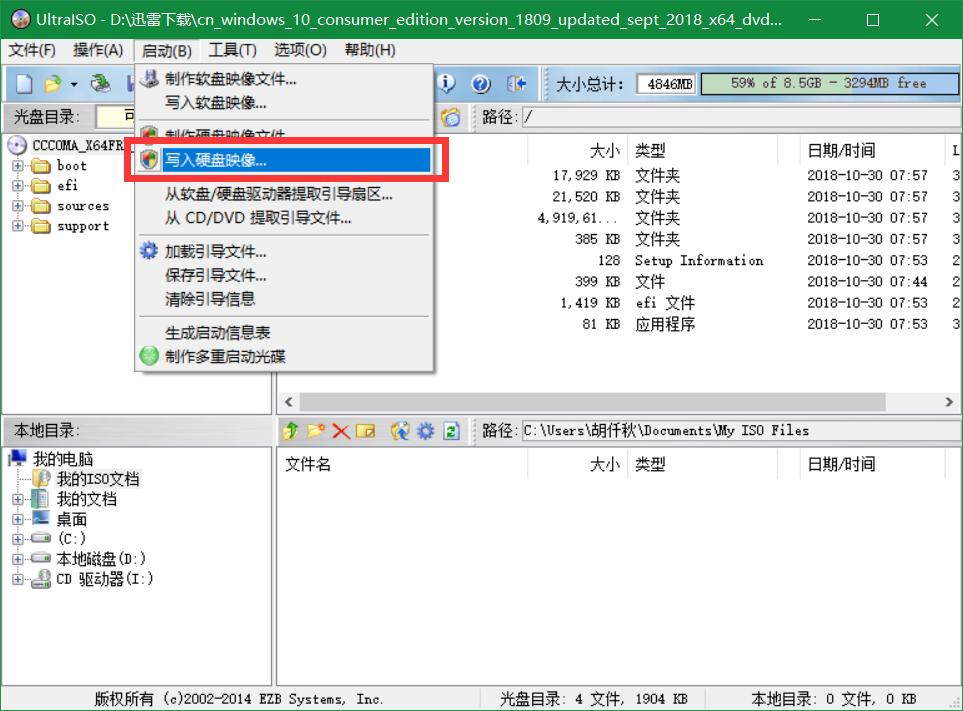The width and height of the screenshot is (963, 711).
Task: Expand 本地磁盘(D:) in local tree
Action: (x=17, y=559)
